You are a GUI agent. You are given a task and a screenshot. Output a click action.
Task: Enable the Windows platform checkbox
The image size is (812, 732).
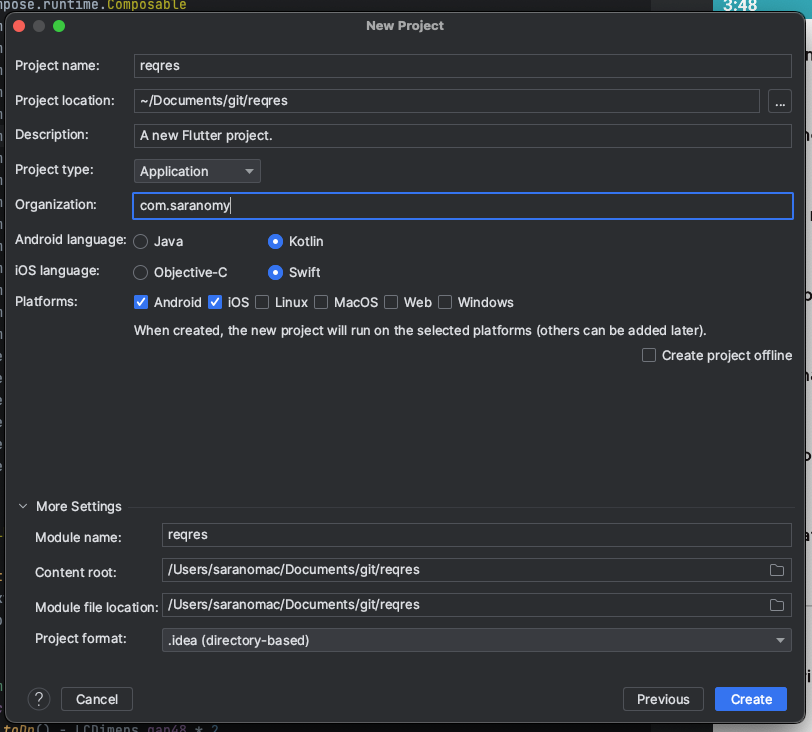click(445, 302)
